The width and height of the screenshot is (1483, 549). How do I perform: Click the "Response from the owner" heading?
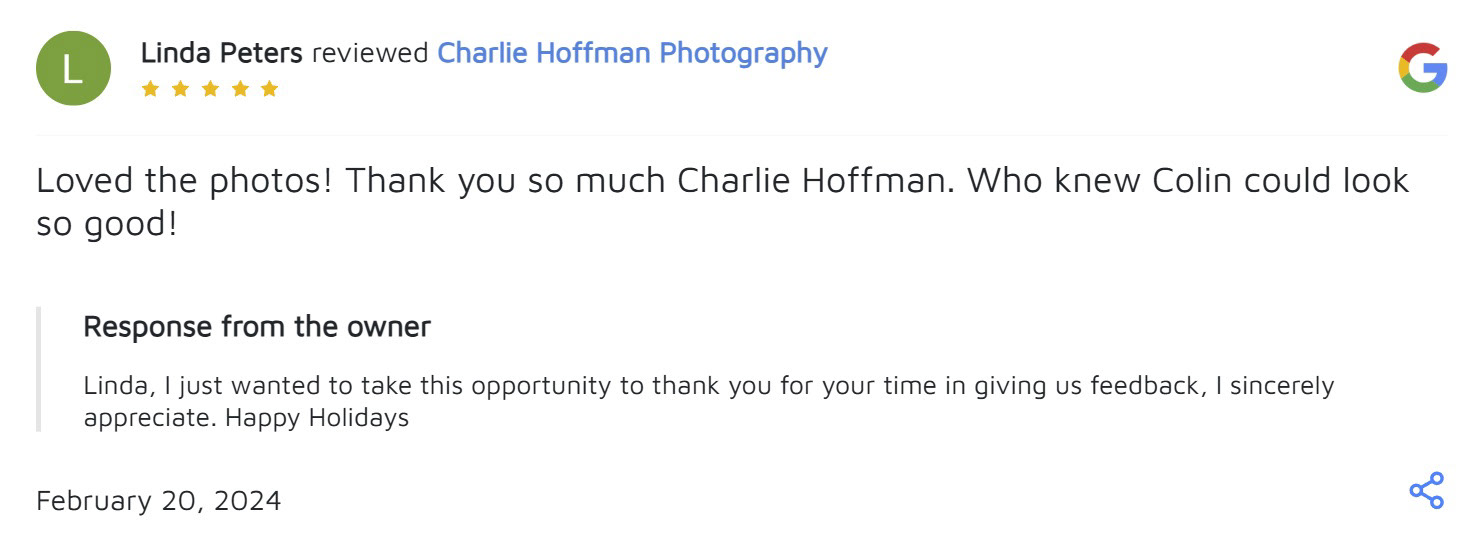coord(257,326)
